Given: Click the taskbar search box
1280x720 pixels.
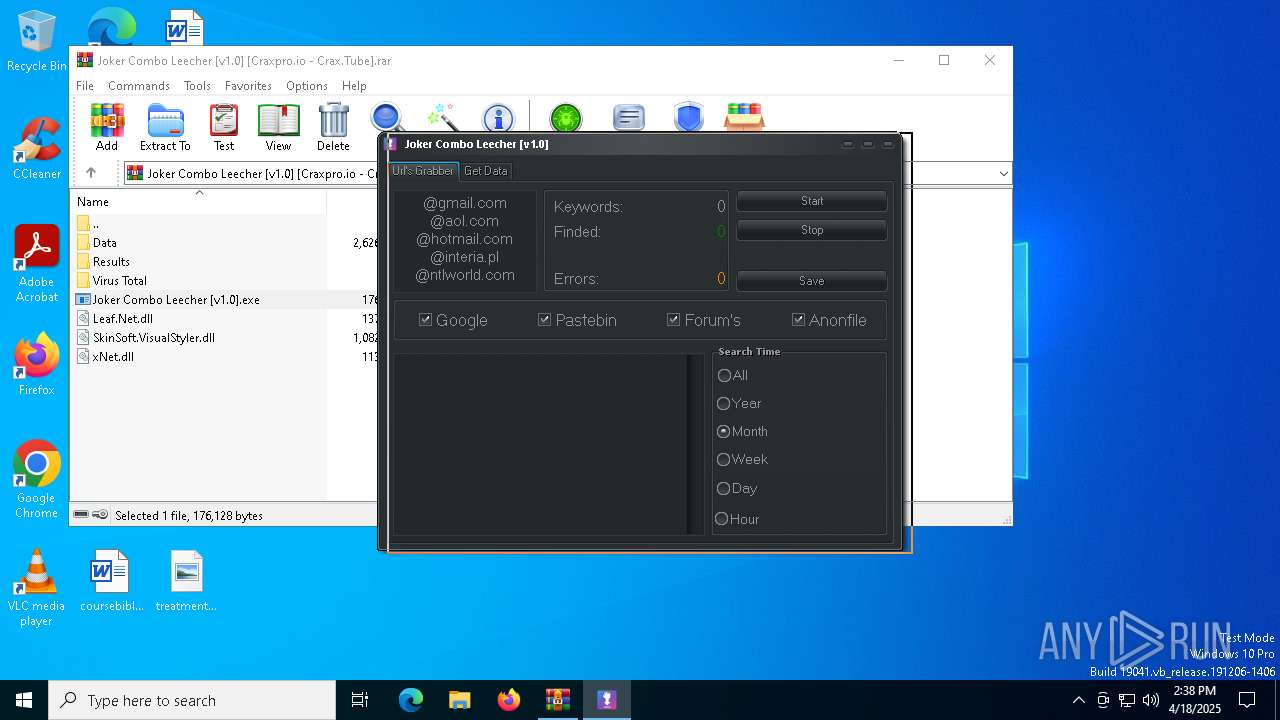Looking at the screenshot, I should pyautogui.click(x=192, y=700).
